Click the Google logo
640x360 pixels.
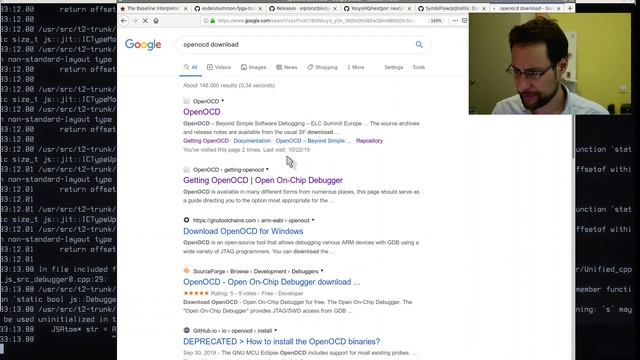point(143,44)
